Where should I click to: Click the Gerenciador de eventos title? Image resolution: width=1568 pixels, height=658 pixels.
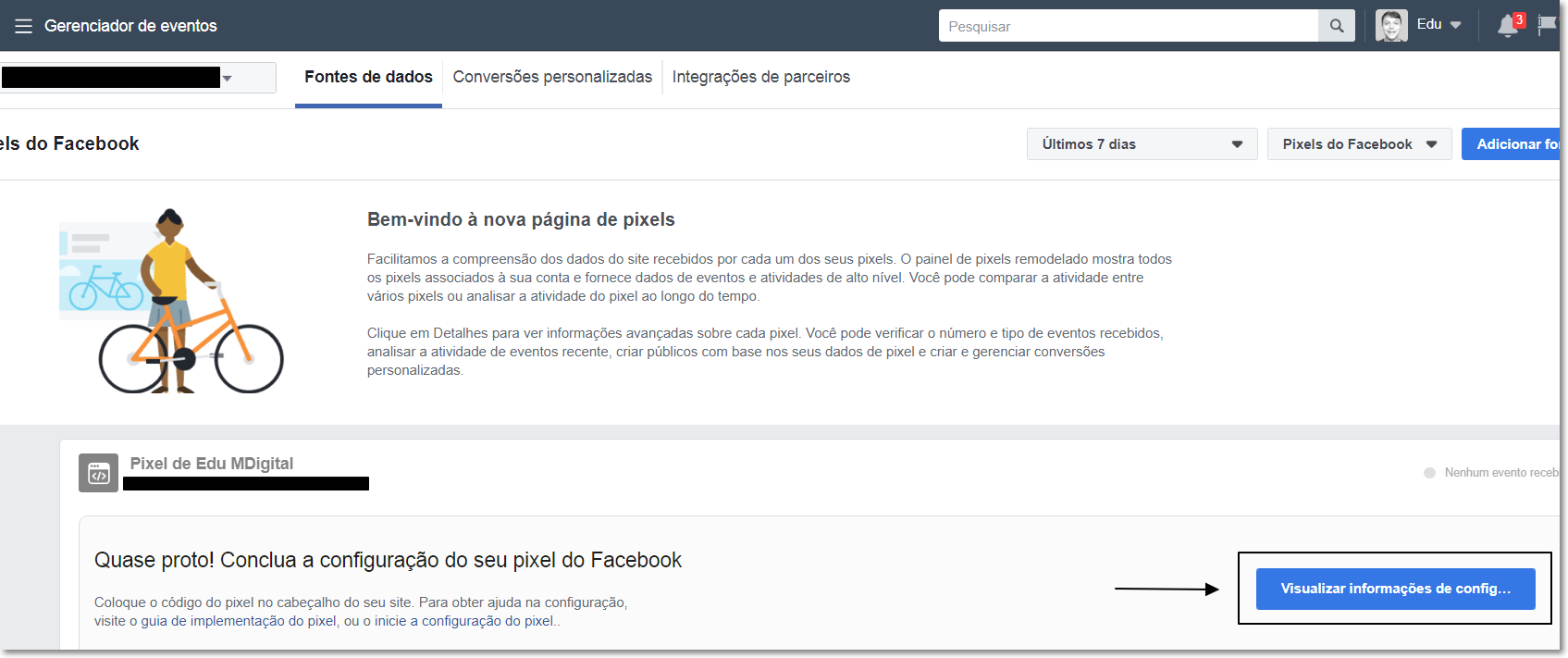130,26
